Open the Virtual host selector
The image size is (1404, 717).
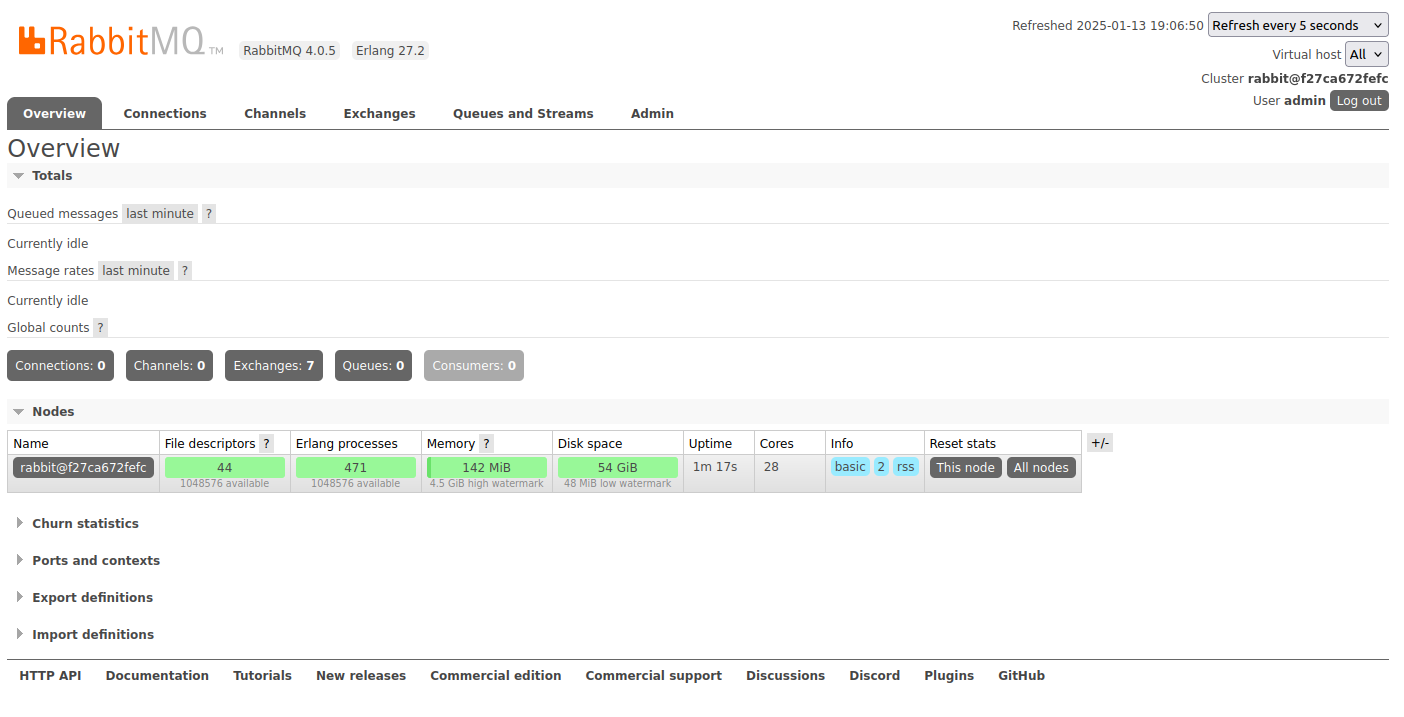[x=1367, y=54]
